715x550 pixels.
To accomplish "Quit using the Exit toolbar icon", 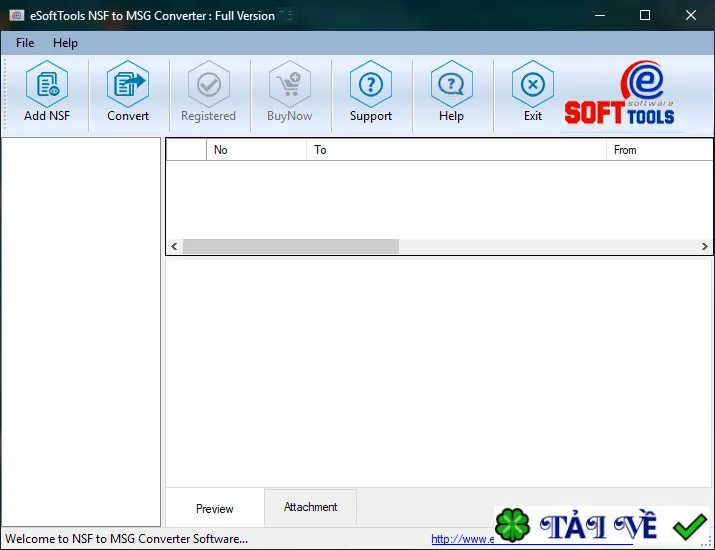I will click(533, 84).
